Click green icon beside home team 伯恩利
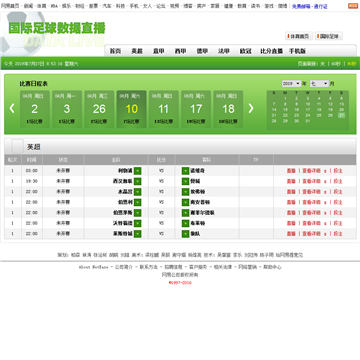 (x=138, y=202)
